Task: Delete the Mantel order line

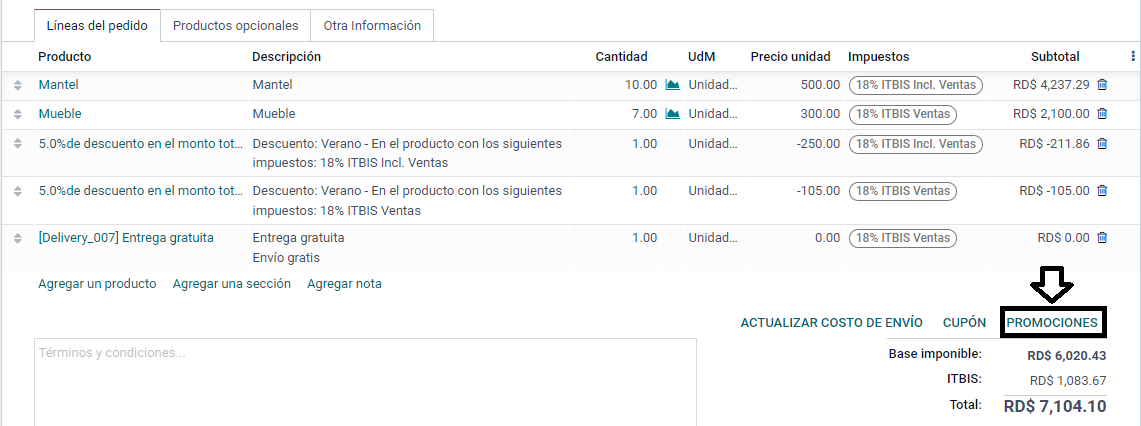Action: (x=1102, y=85)
